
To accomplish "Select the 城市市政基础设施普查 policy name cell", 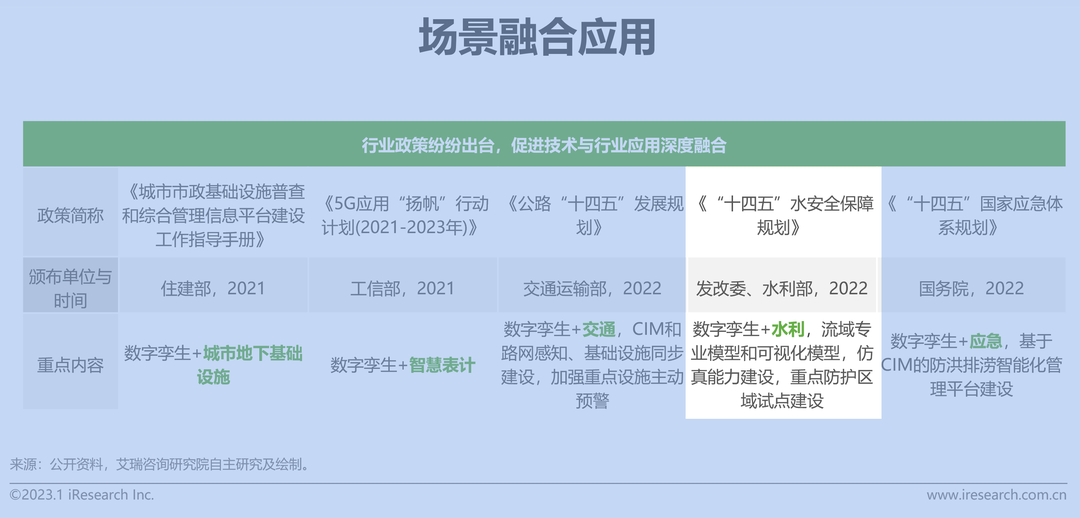I will click(212, 214).
